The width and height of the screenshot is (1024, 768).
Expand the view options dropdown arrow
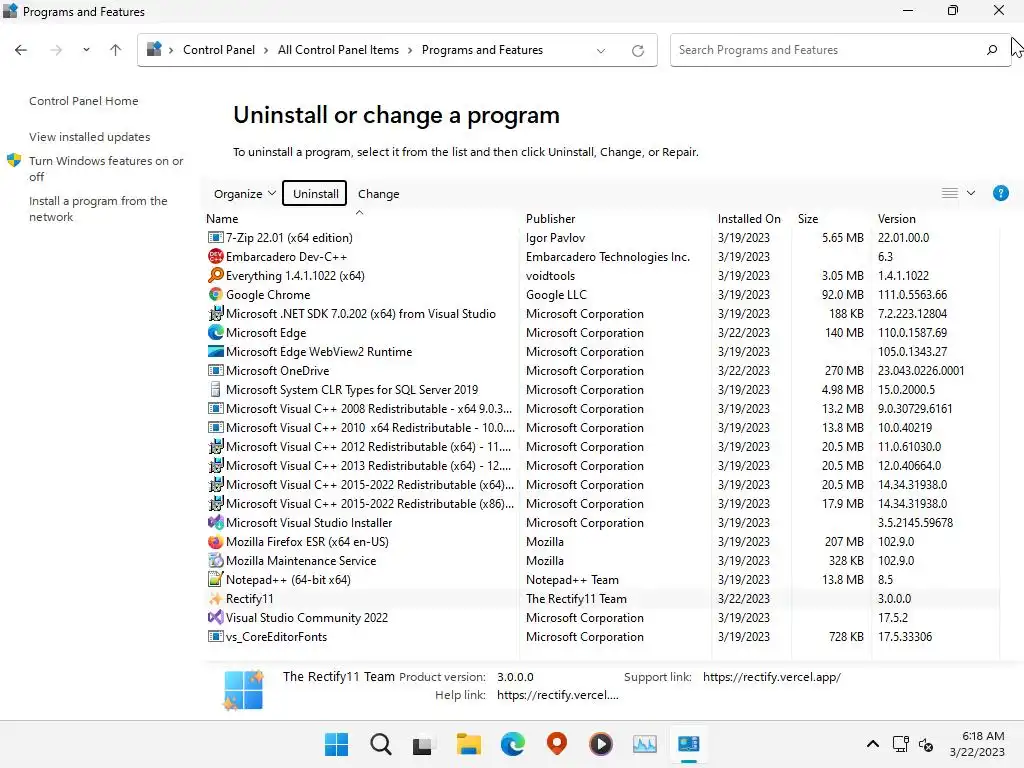click(971, 193)
